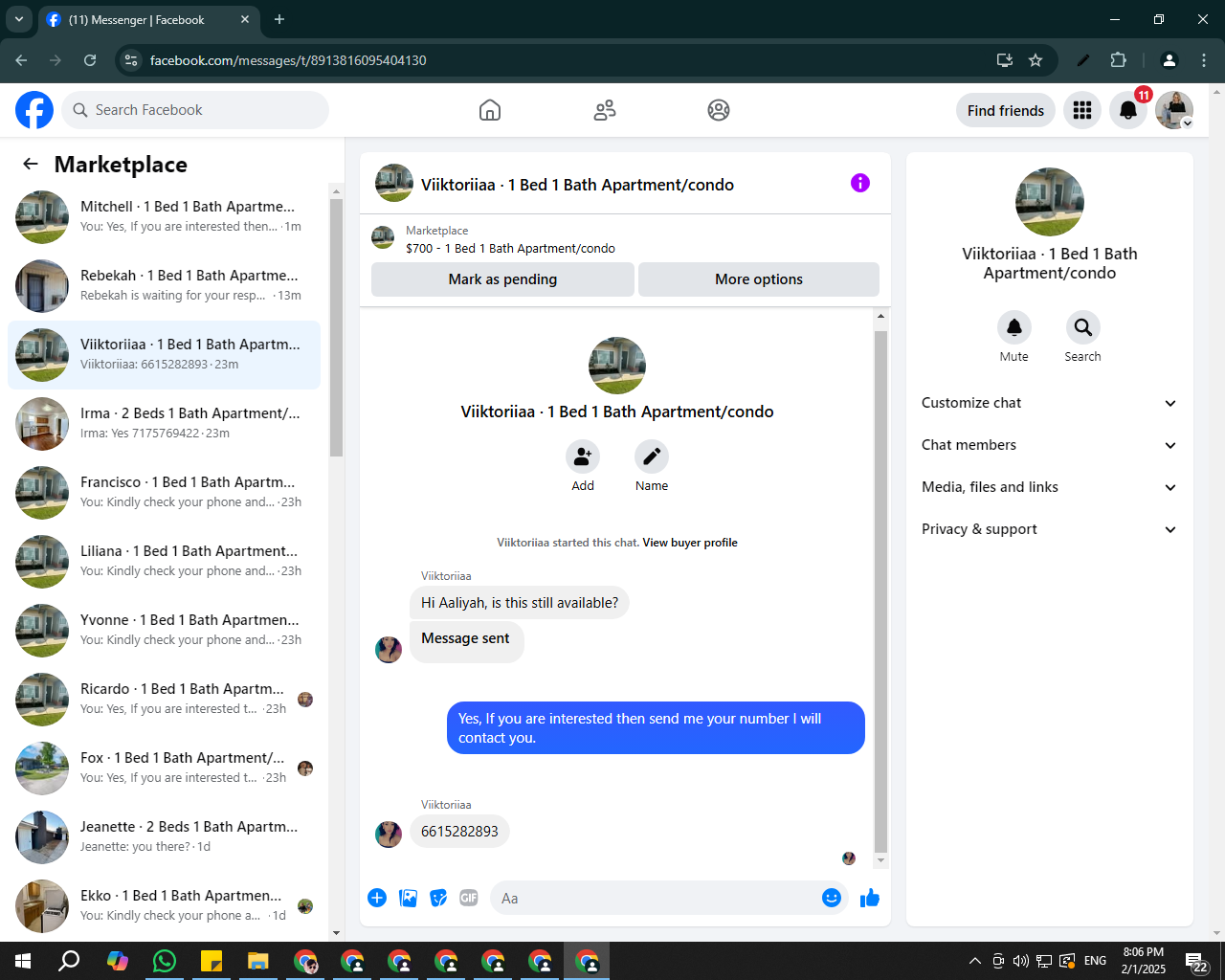
Task: Attach a file with the photo icon
Action: (408, 898)
